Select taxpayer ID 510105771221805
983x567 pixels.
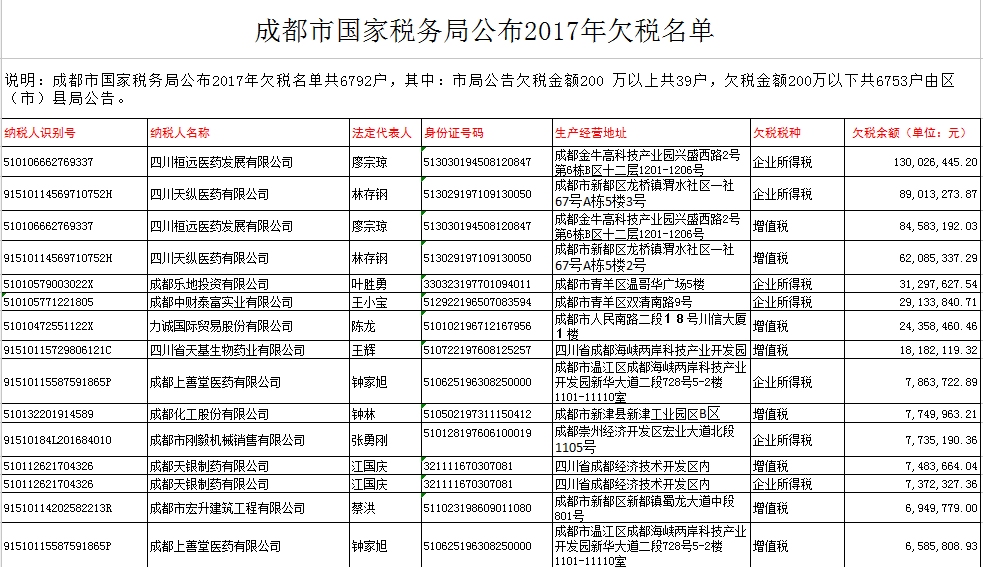point(48,302)
